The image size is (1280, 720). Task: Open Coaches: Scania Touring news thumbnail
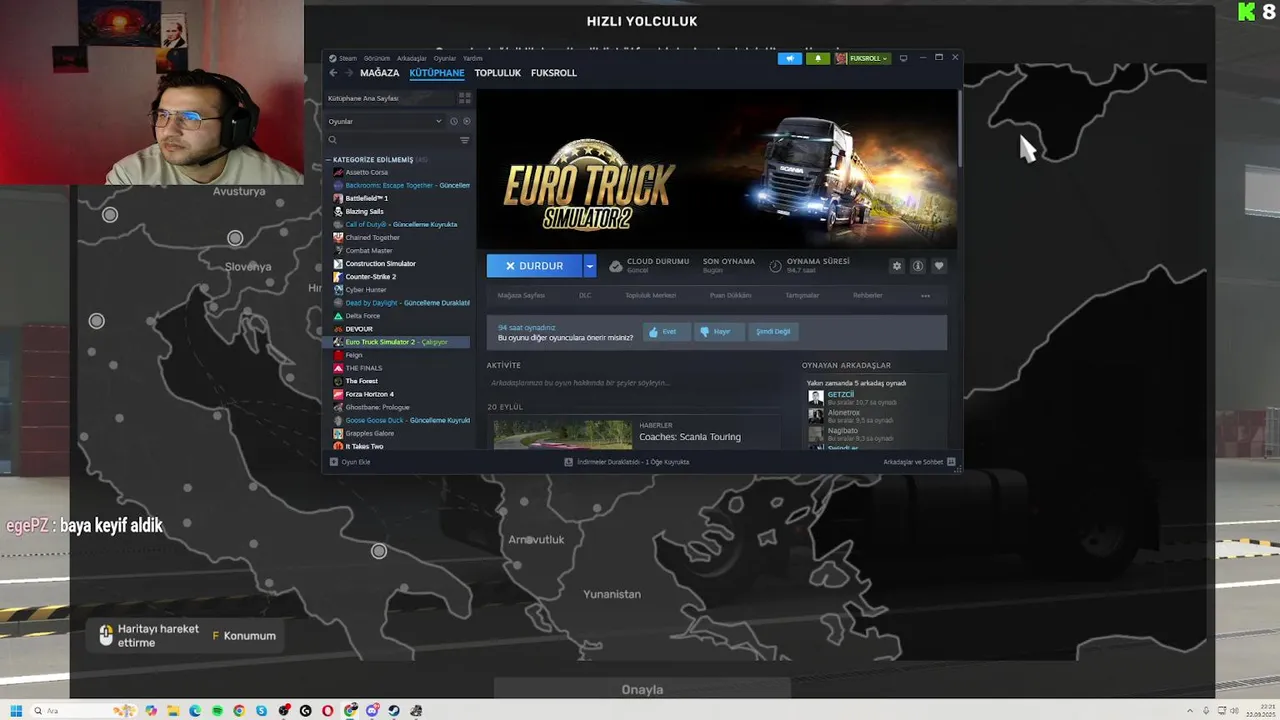[x=563, y=434]
